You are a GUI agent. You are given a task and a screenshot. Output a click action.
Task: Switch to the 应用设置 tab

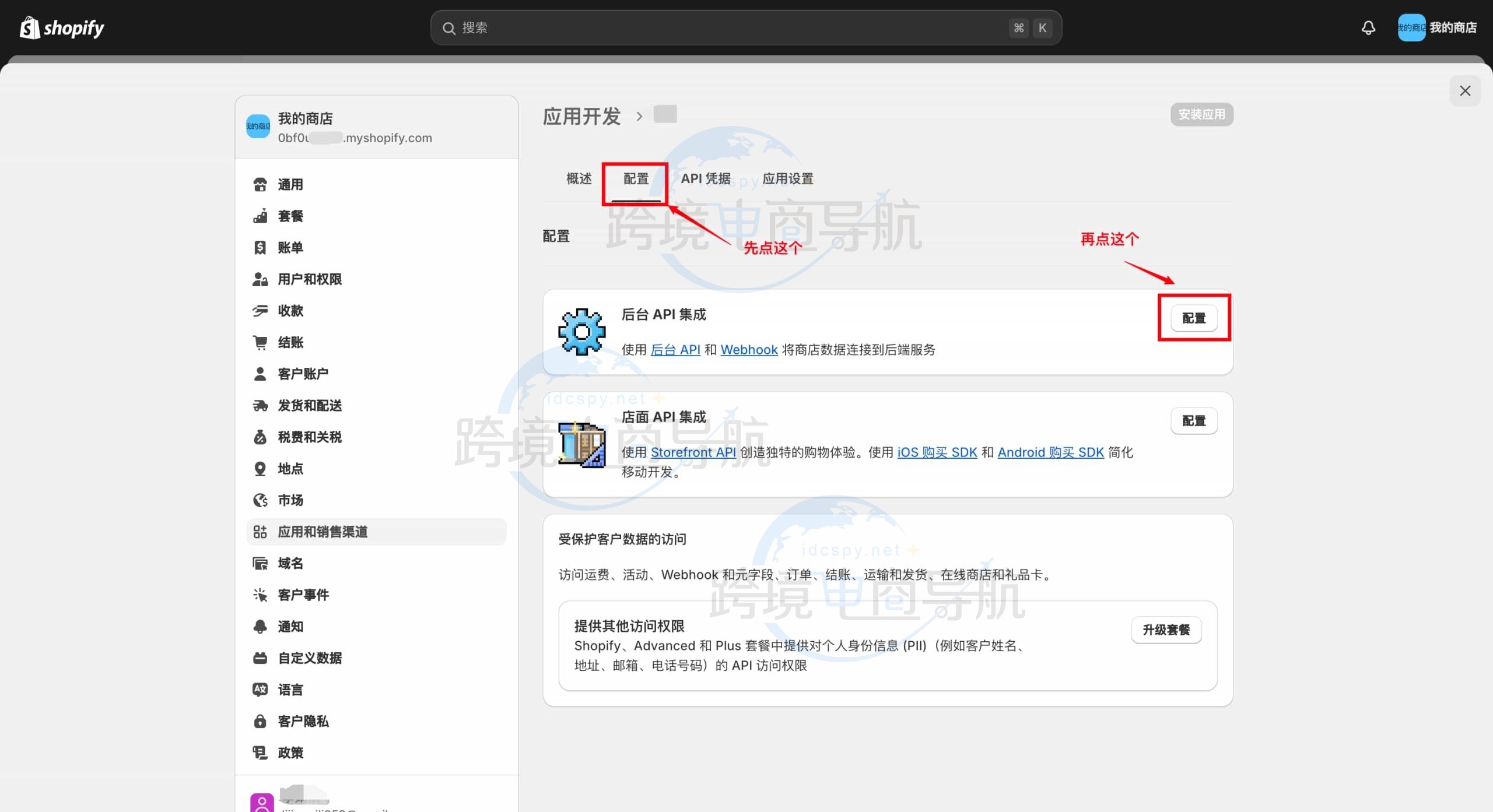click(x=787, y=179)
